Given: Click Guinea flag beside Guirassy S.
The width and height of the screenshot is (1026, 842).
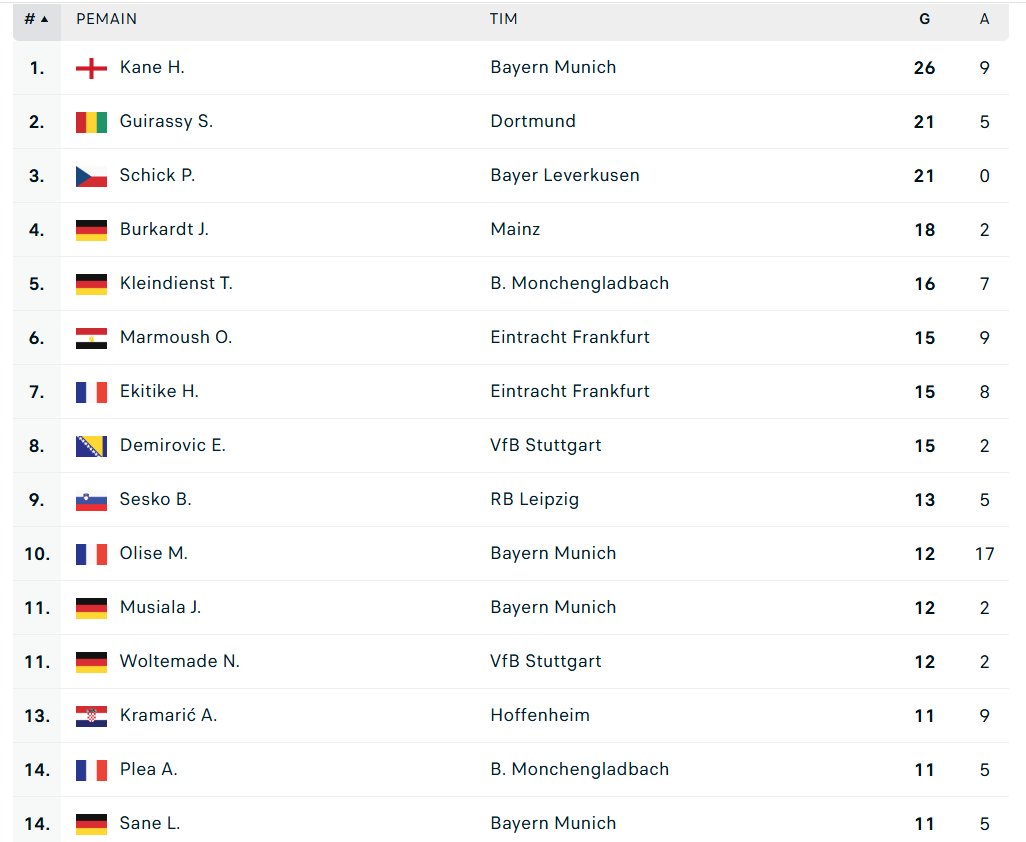Looking at the screenshot, I should (x=91, y=122).
